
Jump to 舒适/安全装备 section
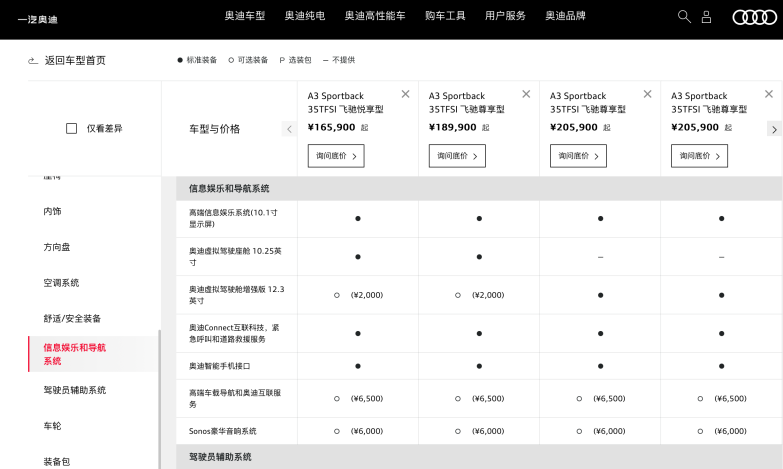(x=72, y=319)
